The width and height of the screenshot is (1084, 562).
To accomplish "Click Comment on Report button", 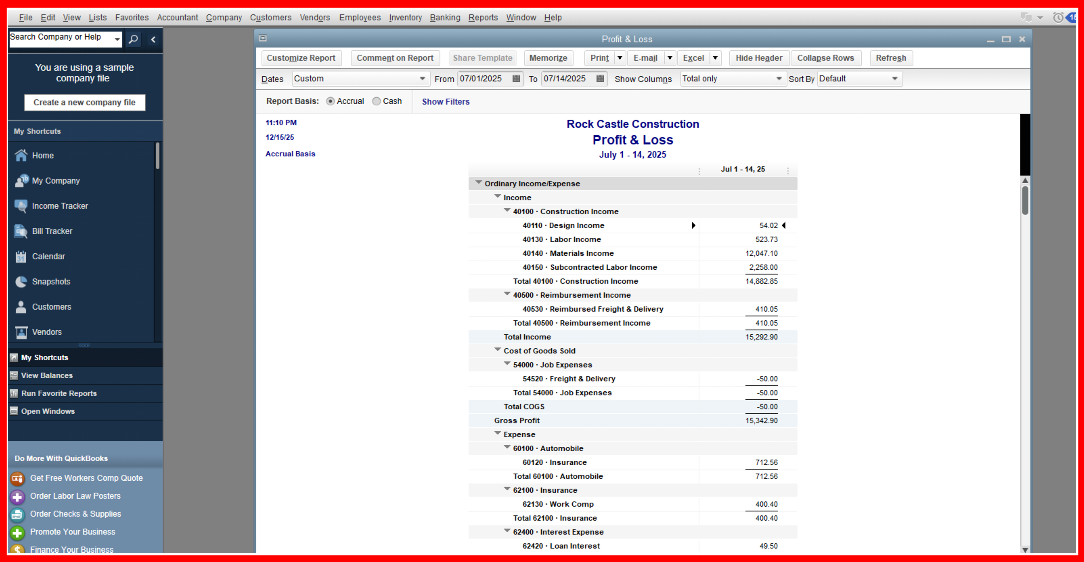I will click(395, 58).
